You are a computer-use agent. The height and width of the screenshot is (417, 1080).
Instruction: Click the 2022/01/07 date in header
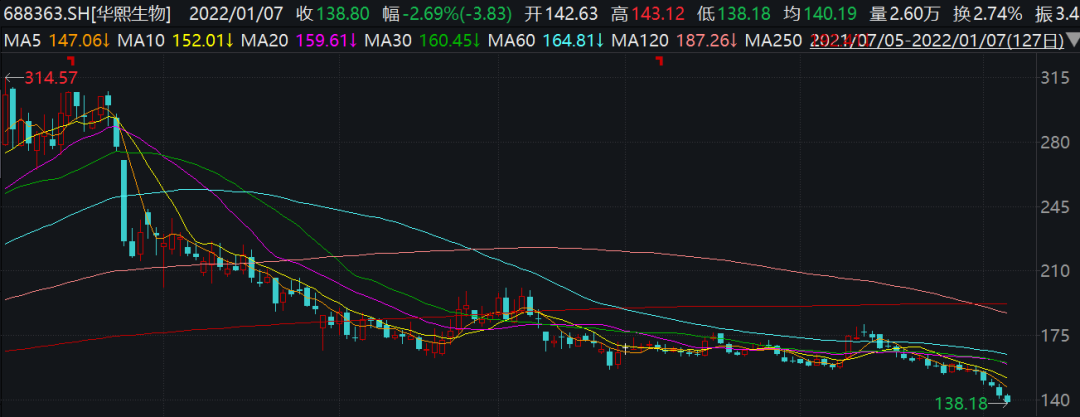238,13
